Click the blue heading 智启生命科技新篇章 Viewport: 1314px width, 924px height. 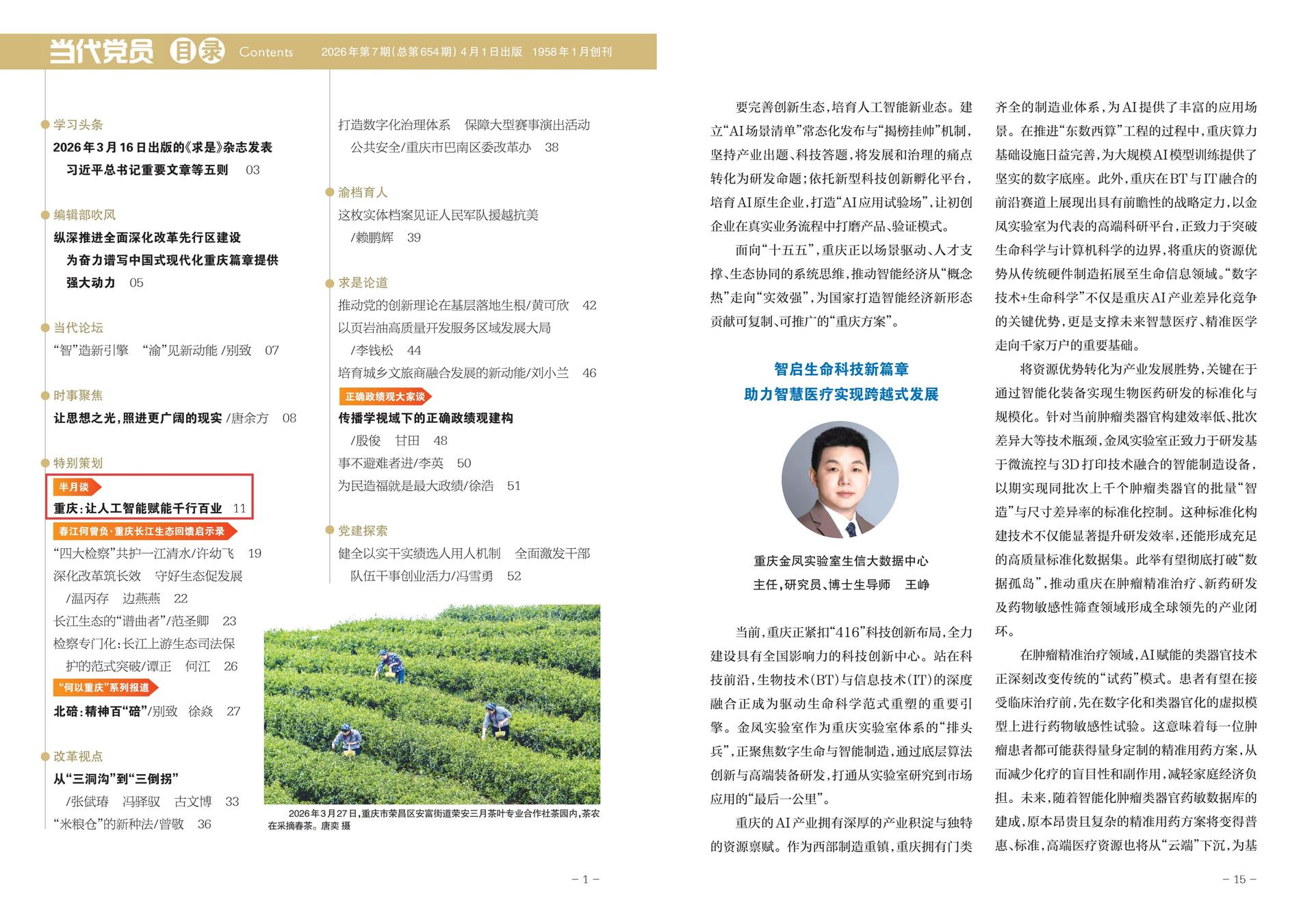841,370
